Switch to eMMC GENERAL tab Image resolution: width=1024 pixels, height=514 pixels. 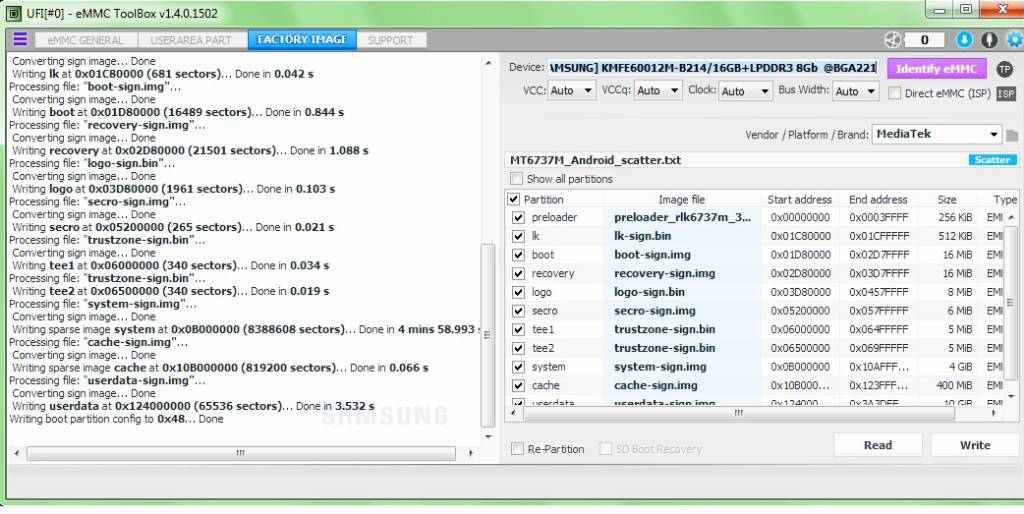point(85,40)
